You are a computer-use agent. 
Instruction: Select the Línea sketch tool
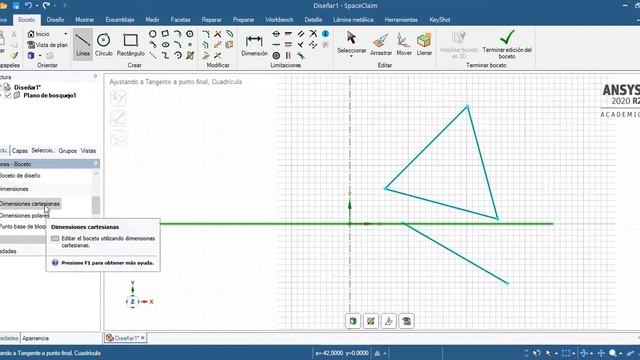(x=83, y=44)
